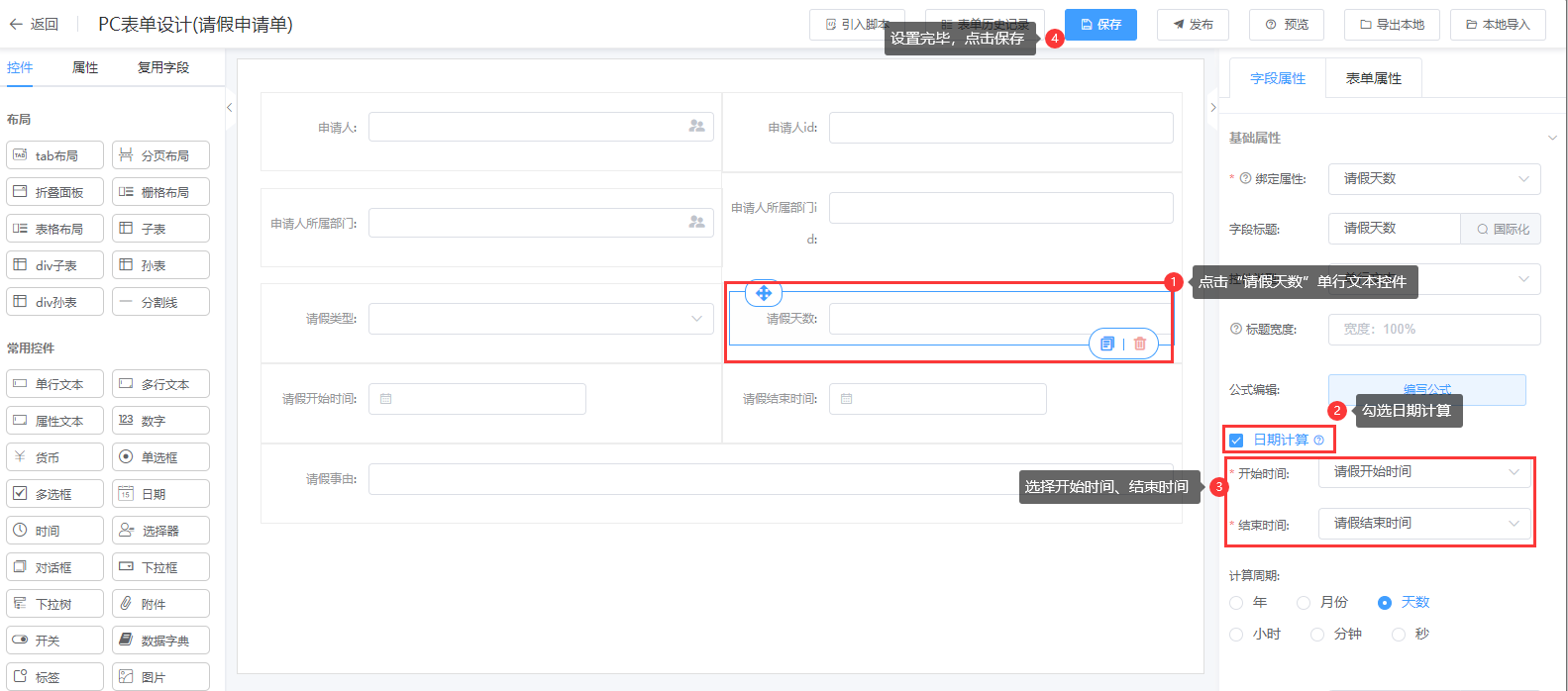The image size is (1568, 691).
Task: Add a 表格布局 table layout
Action: (x=54, y=229)
